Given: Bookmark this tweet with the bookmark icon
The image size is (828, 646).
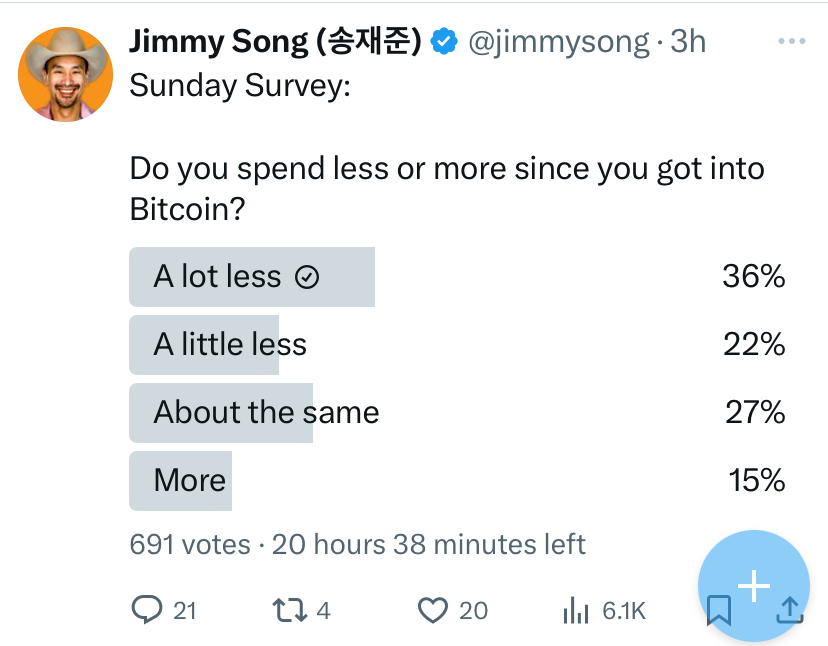Looking at the screenshot, I should (718, 610).
